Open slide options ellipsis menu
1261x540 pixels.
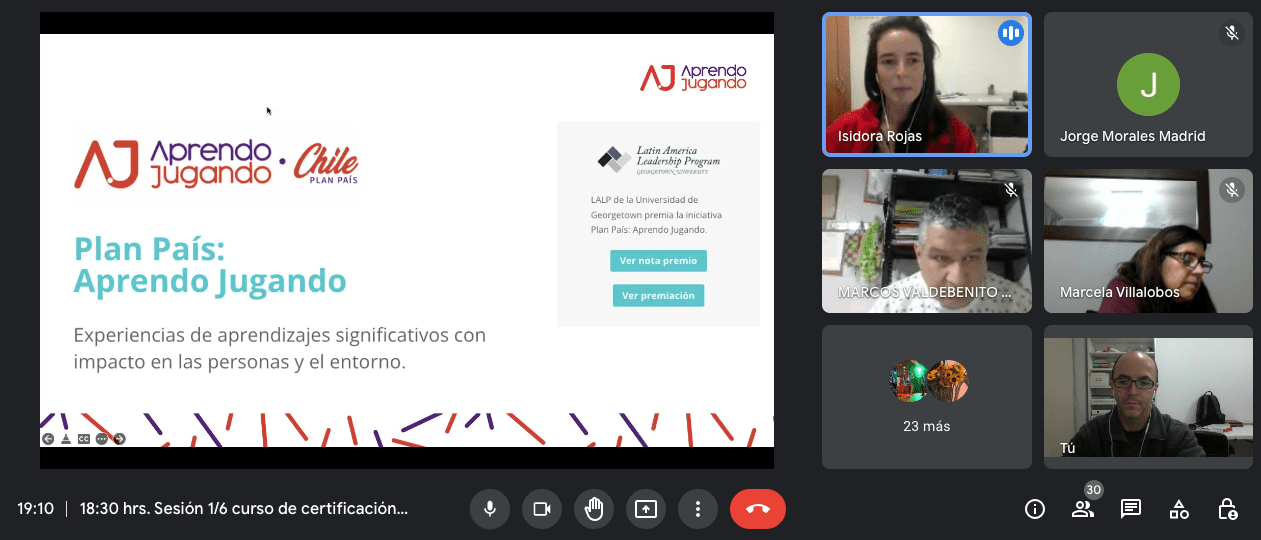pos(101,438)
